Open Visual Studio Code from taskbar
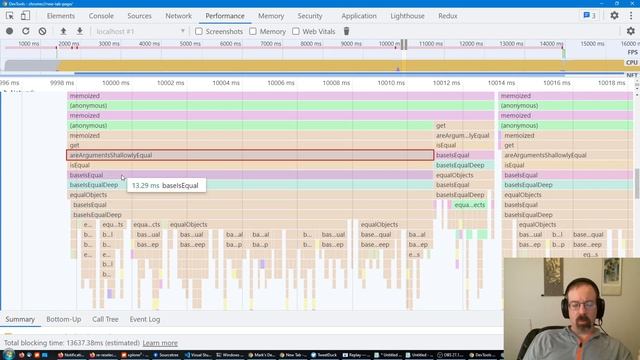640x360 pixels. (198, 355)
